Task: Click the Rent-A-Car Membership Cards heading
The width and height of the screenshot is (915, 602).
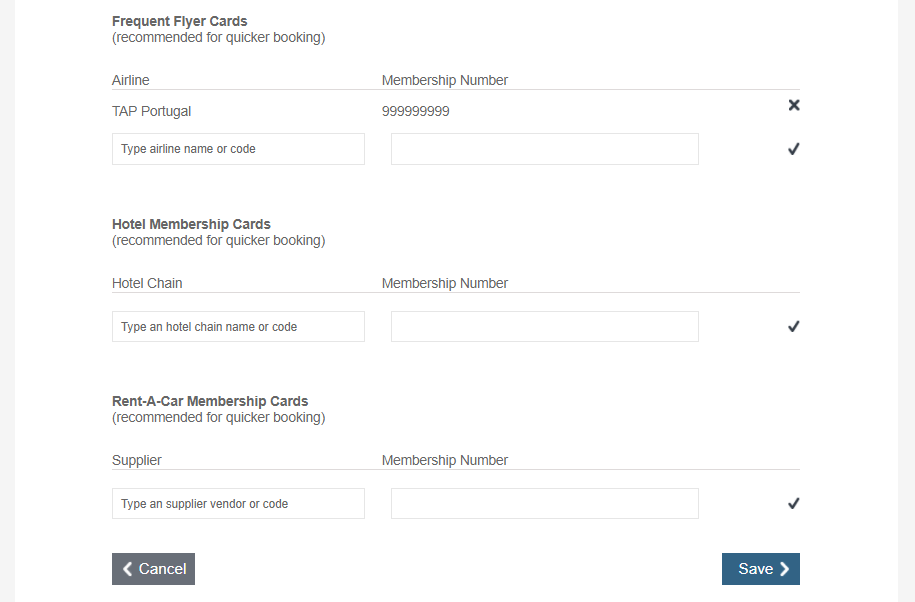Action: tap(210, 401)
